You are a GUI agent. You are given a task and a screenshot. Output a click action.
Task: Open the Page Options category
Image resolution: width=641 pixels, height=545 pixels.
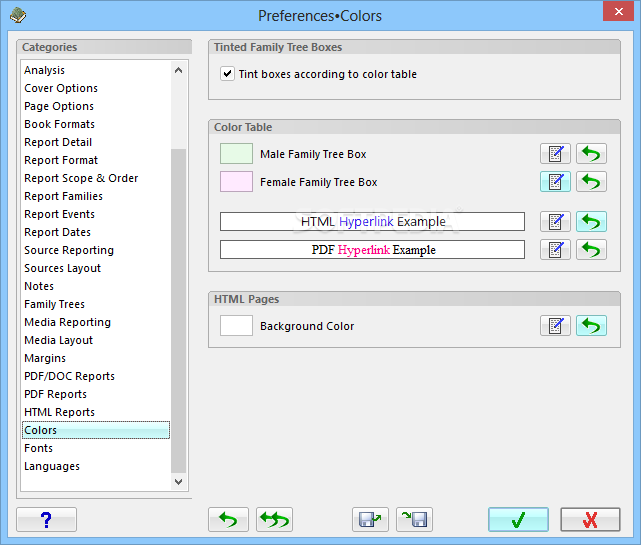pyautogui.click(x=96, y=106)
